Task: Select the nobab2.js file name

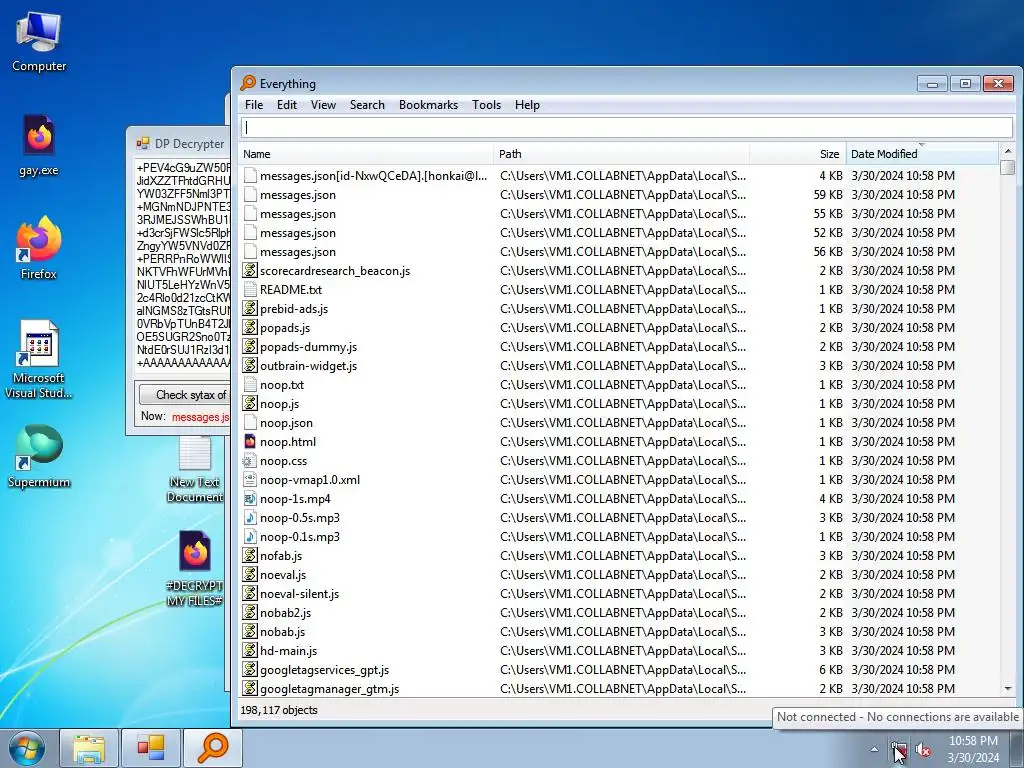Action: coord(285,613)
